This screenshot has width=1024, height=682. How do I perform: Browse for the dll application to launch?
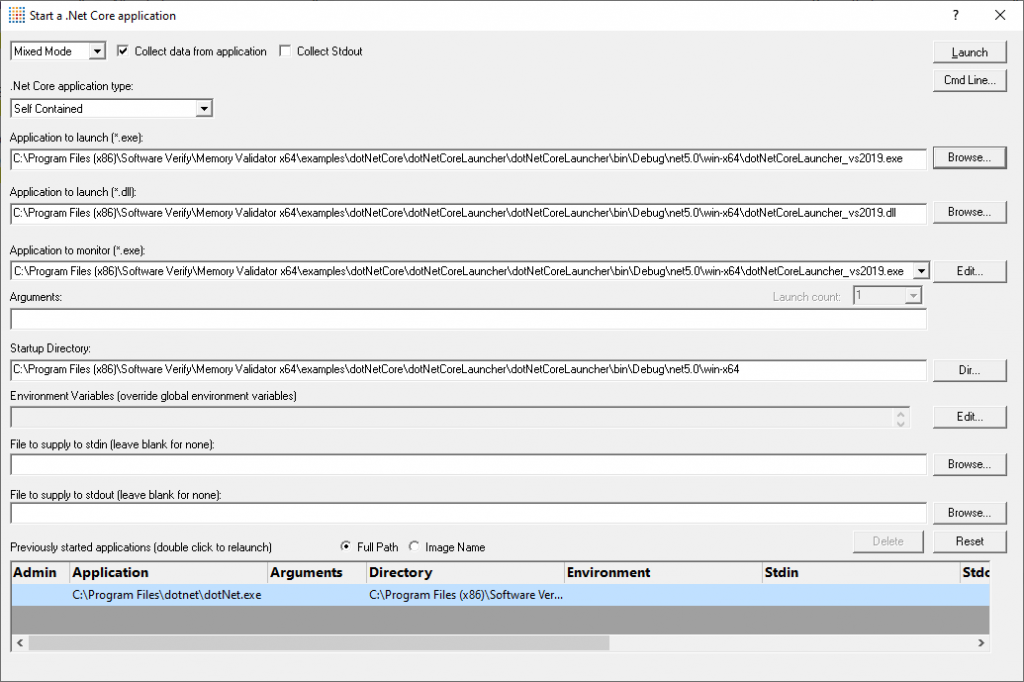969,212
